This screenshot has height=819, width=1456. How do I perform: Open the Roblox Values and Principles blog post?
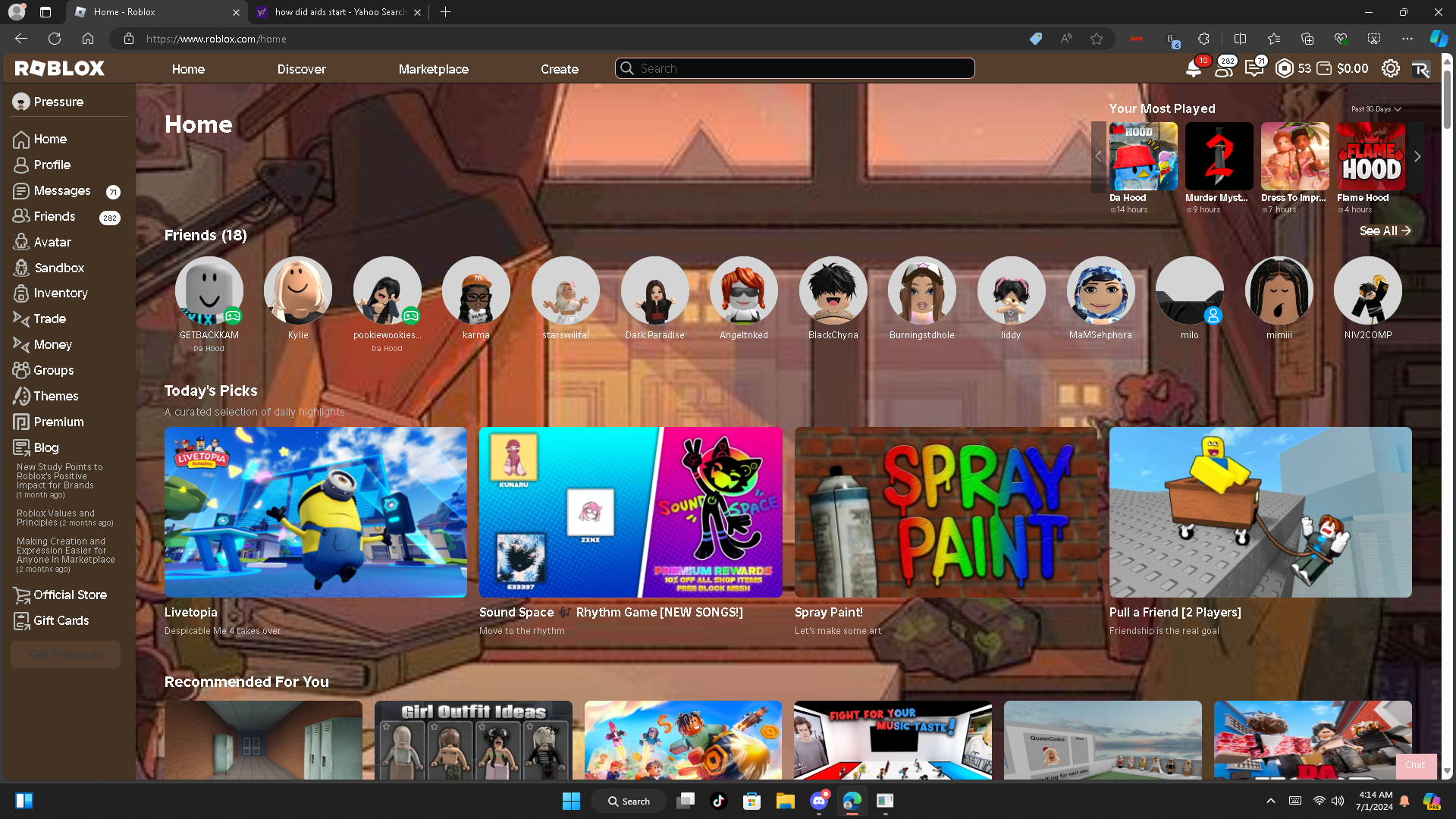click(65, 518)
